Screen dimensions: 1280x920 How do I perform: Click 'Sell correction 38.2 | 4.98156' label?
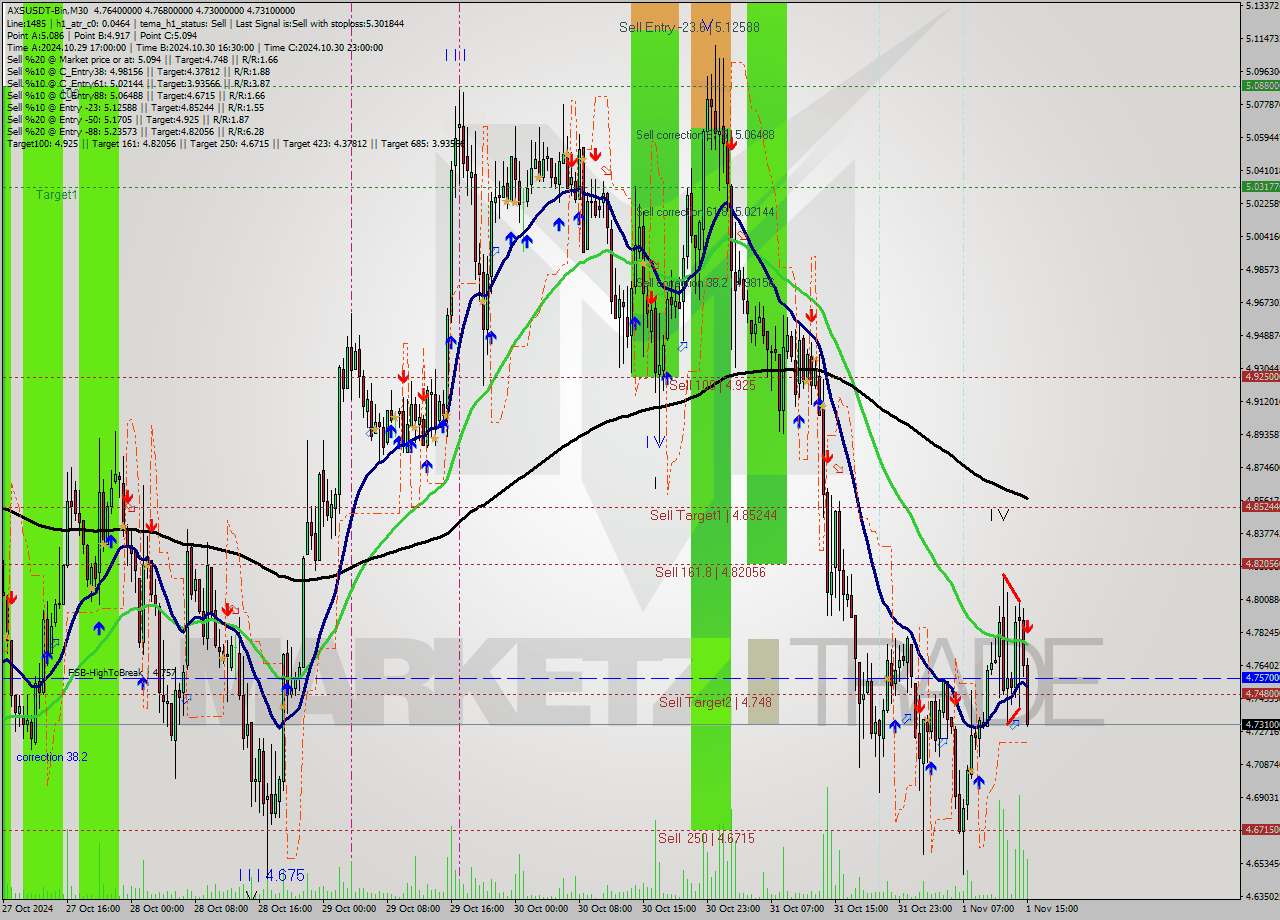tap(705, 283)
